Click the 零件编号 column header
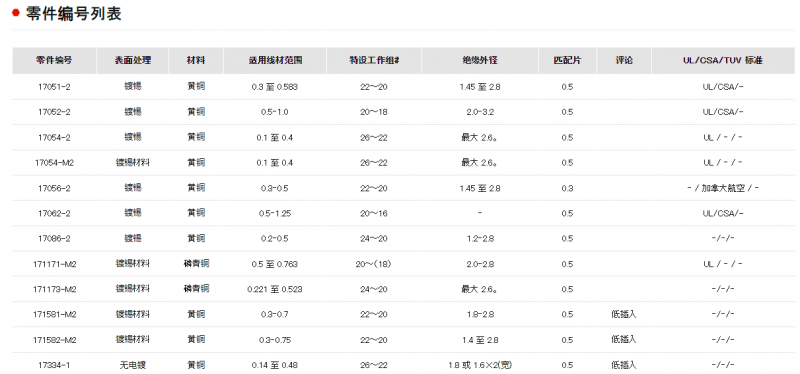The height and width of the screenshot is (374, 800). click(x=54, y=60)
